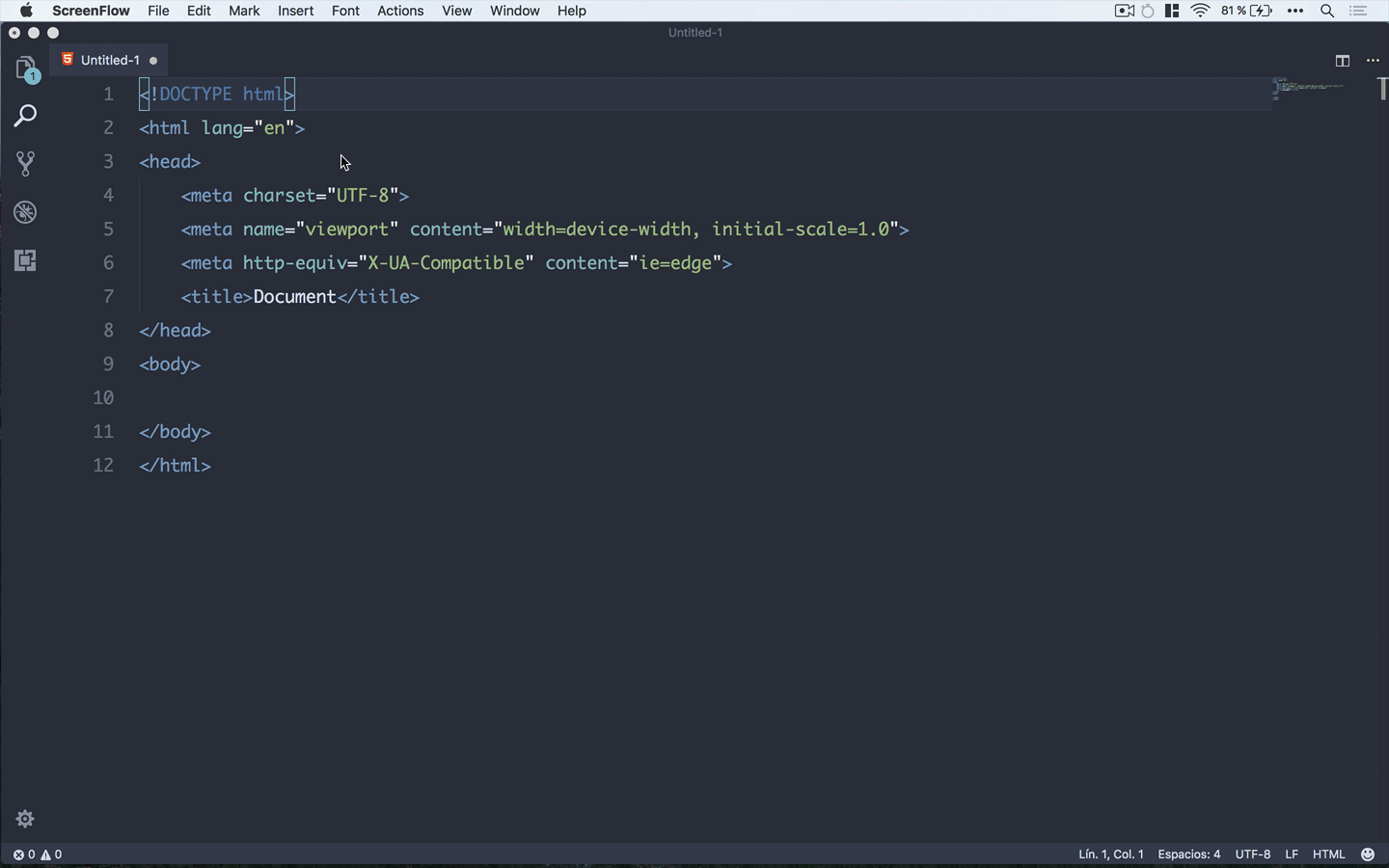Viewport: 1389px width, 868px height.
Task: Open the Window menu
Action: pos(514,11)
